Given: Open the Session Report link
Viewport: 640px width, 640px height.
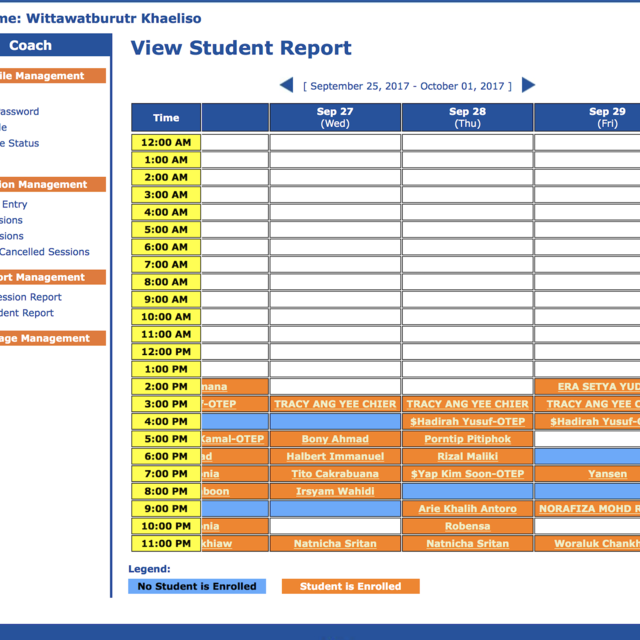Looking at the screenshot, I should (x=31, y=297).
